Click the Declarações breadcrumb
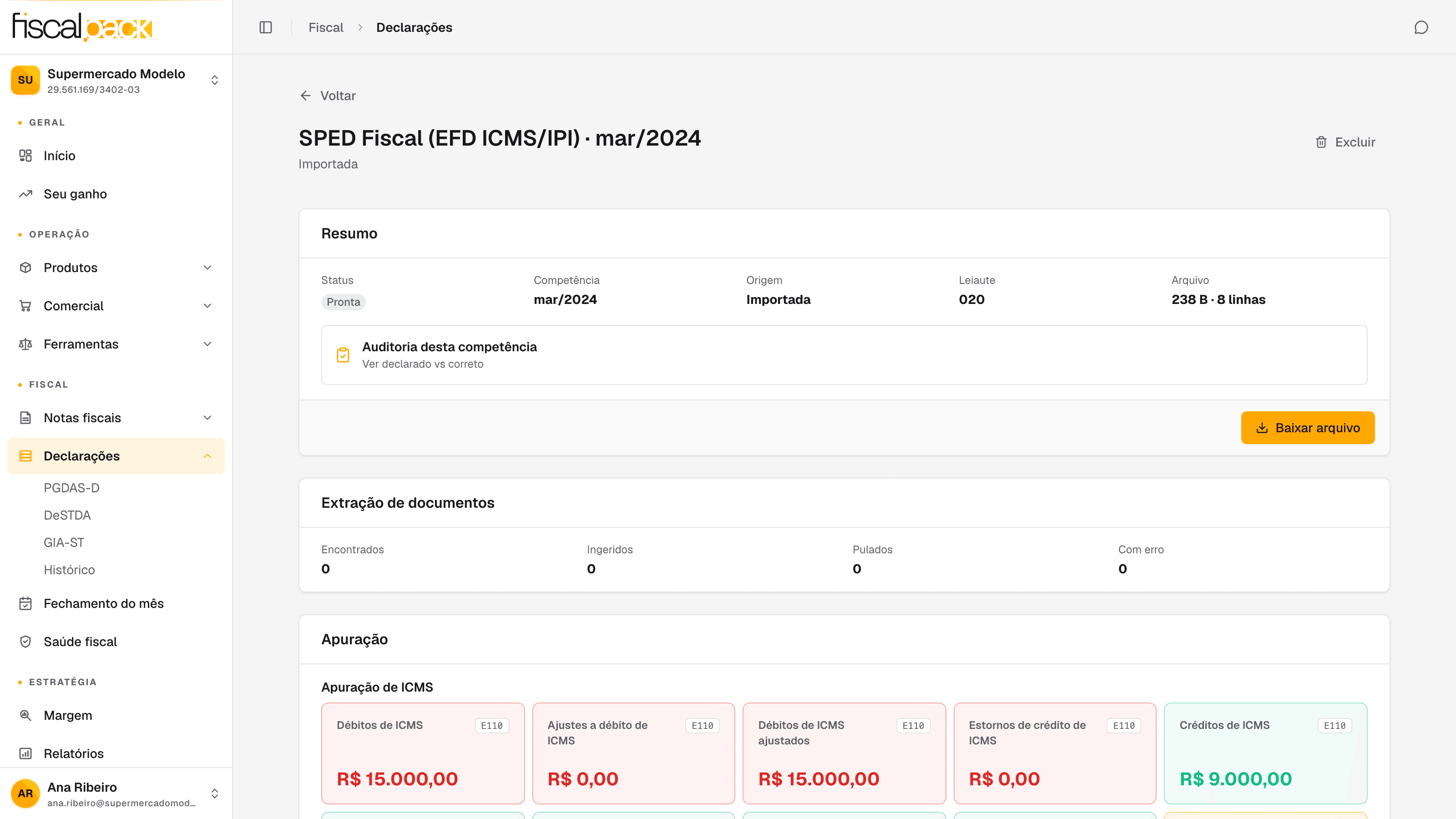 point(414,27)
